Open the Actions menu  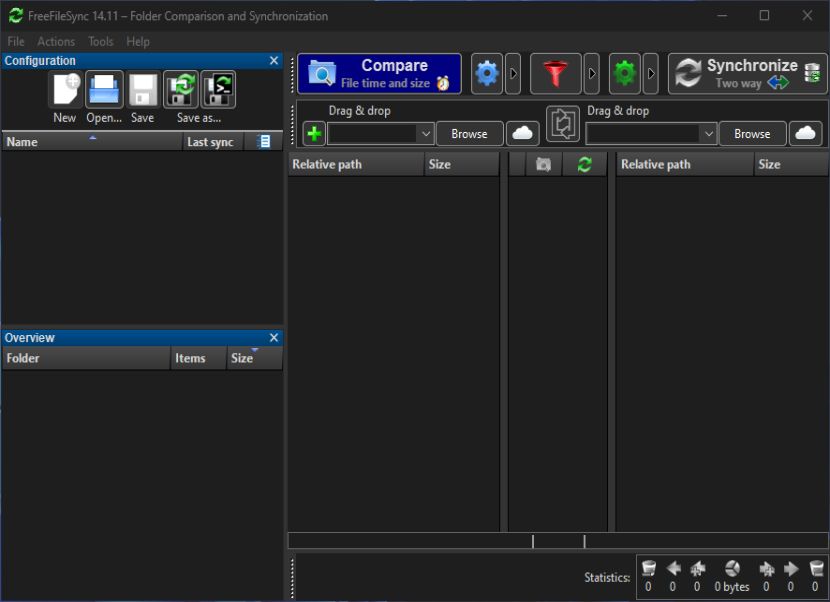pos(56,41)
